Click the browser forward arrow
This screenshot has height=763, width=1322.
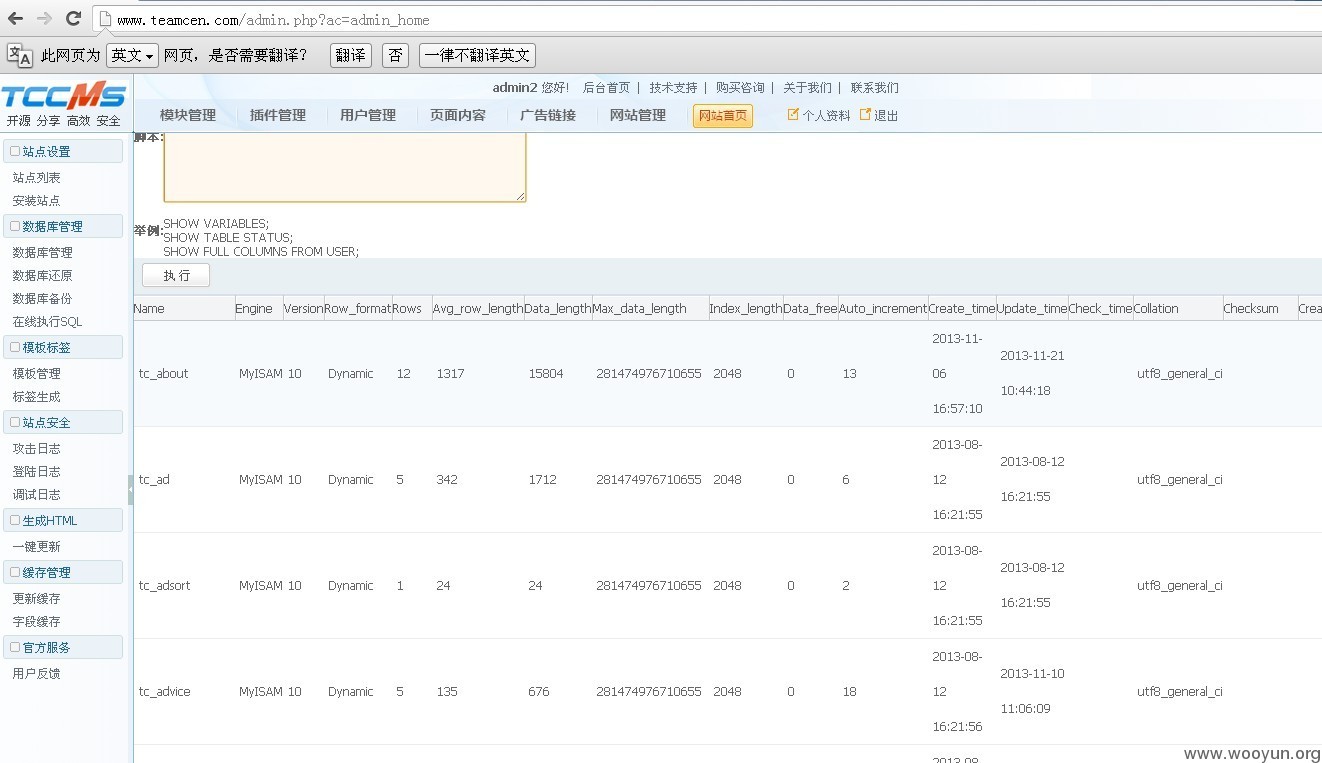[44, 18]
